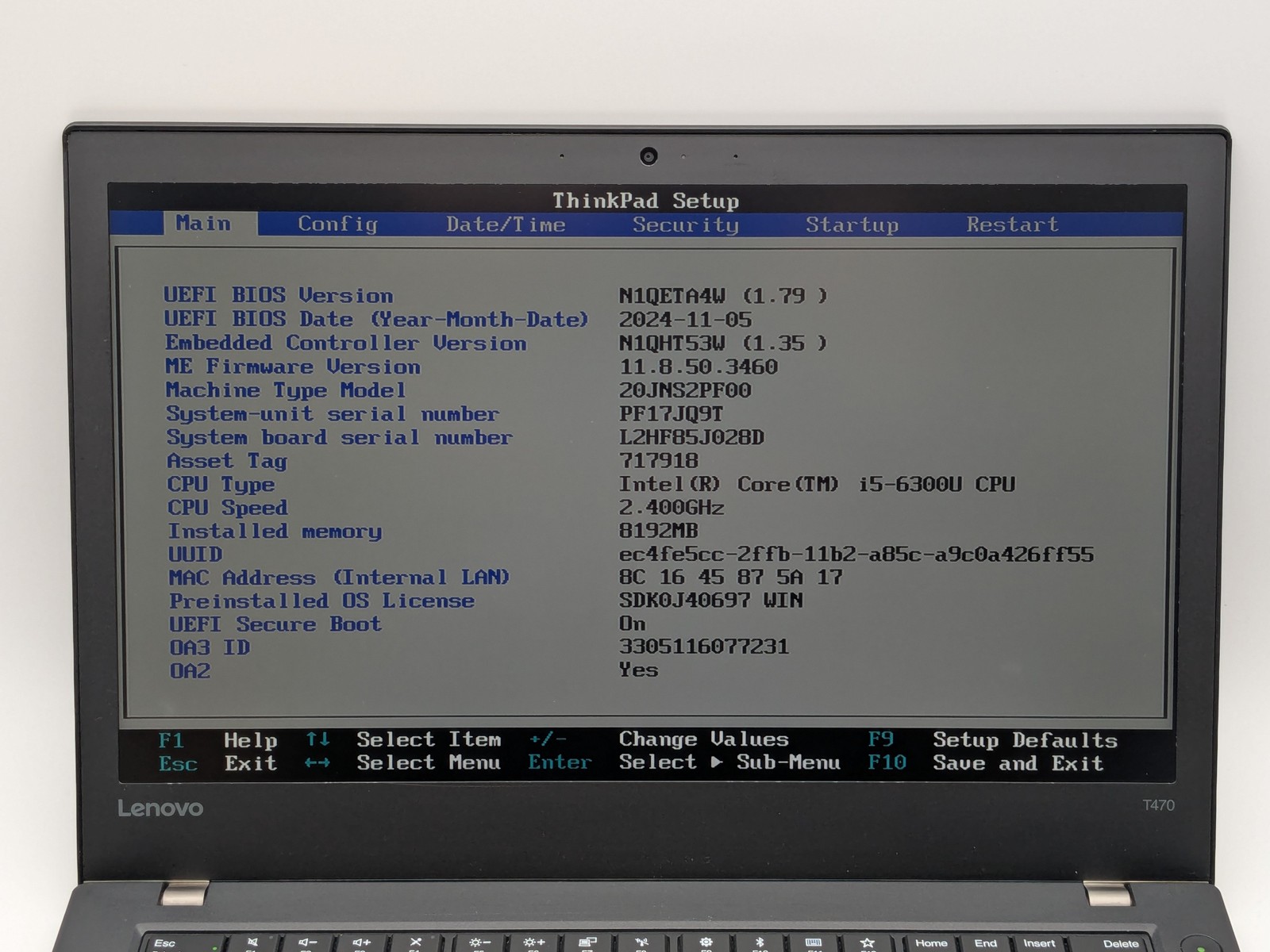Select Preinstalled OS License label
This screenshot has height=952, width=1270.
pos(321,601)
